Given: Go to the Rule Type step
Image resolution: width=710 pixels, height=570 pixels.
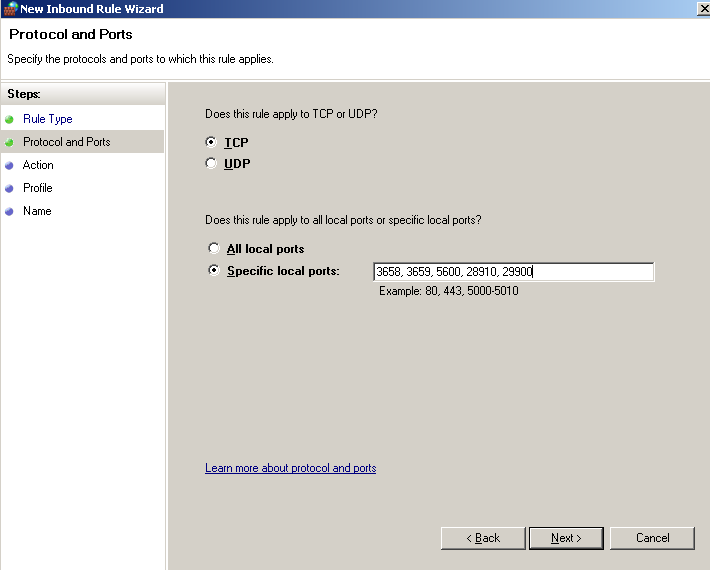Looking at the screenshot, I should point(48,119).
